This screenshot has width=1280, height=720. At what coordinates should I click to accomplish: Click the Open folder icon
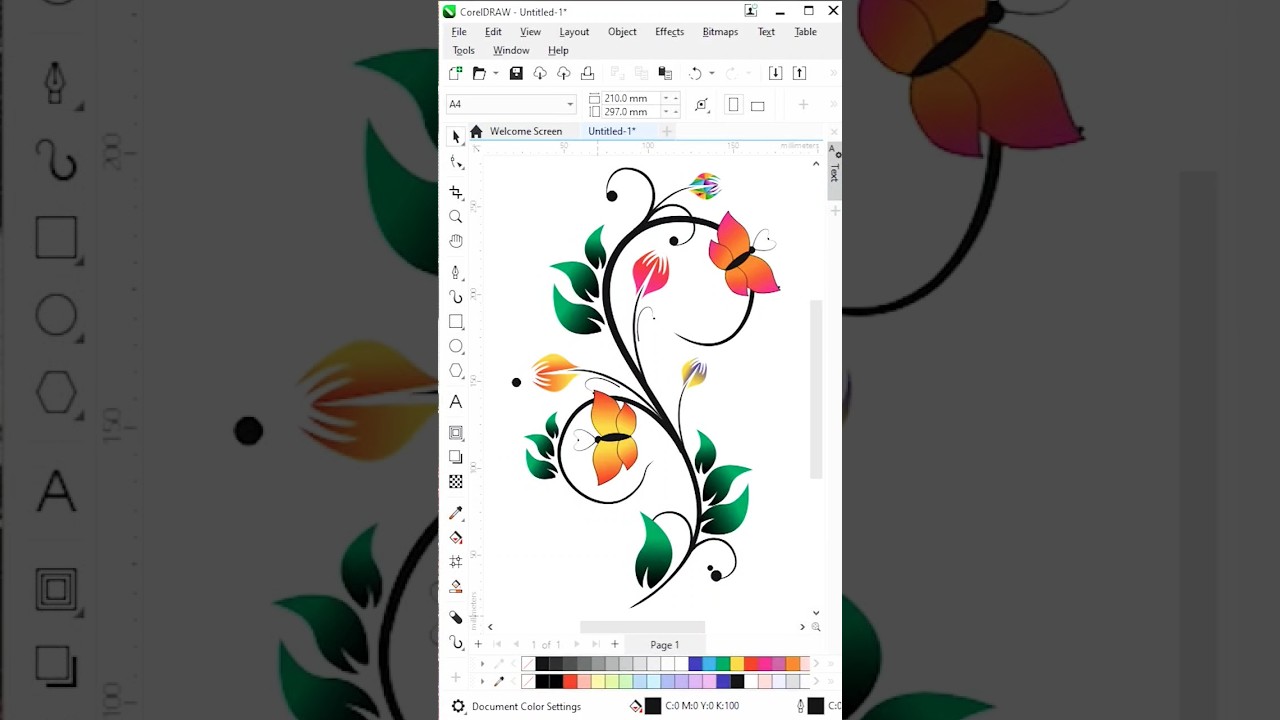pyautogui.click(x=479, y=73)
